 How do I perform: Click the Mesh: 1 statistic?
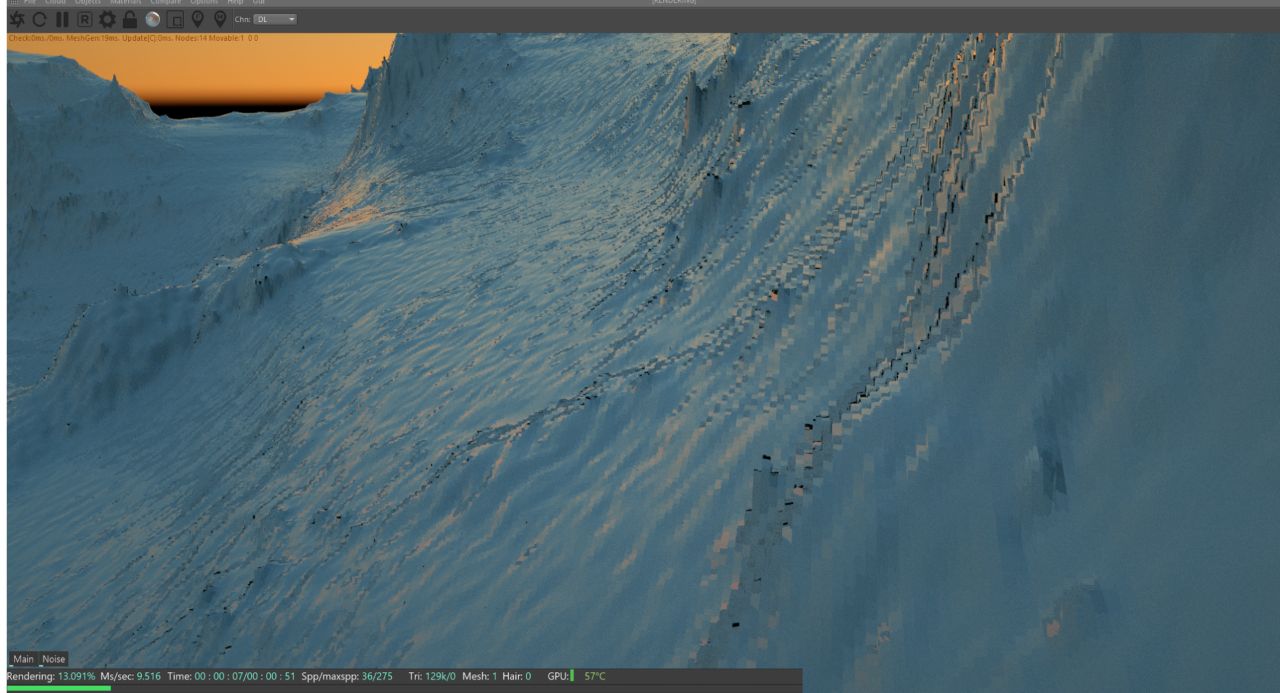pos(480,677)
